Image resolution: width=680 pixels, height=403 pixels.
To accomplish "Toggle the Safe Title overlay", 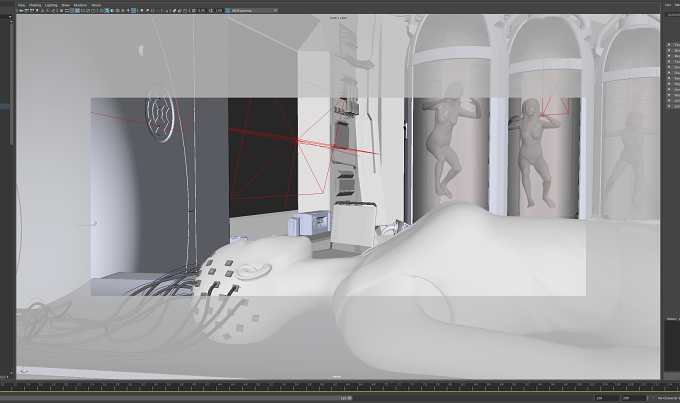I will click(93, 10).
